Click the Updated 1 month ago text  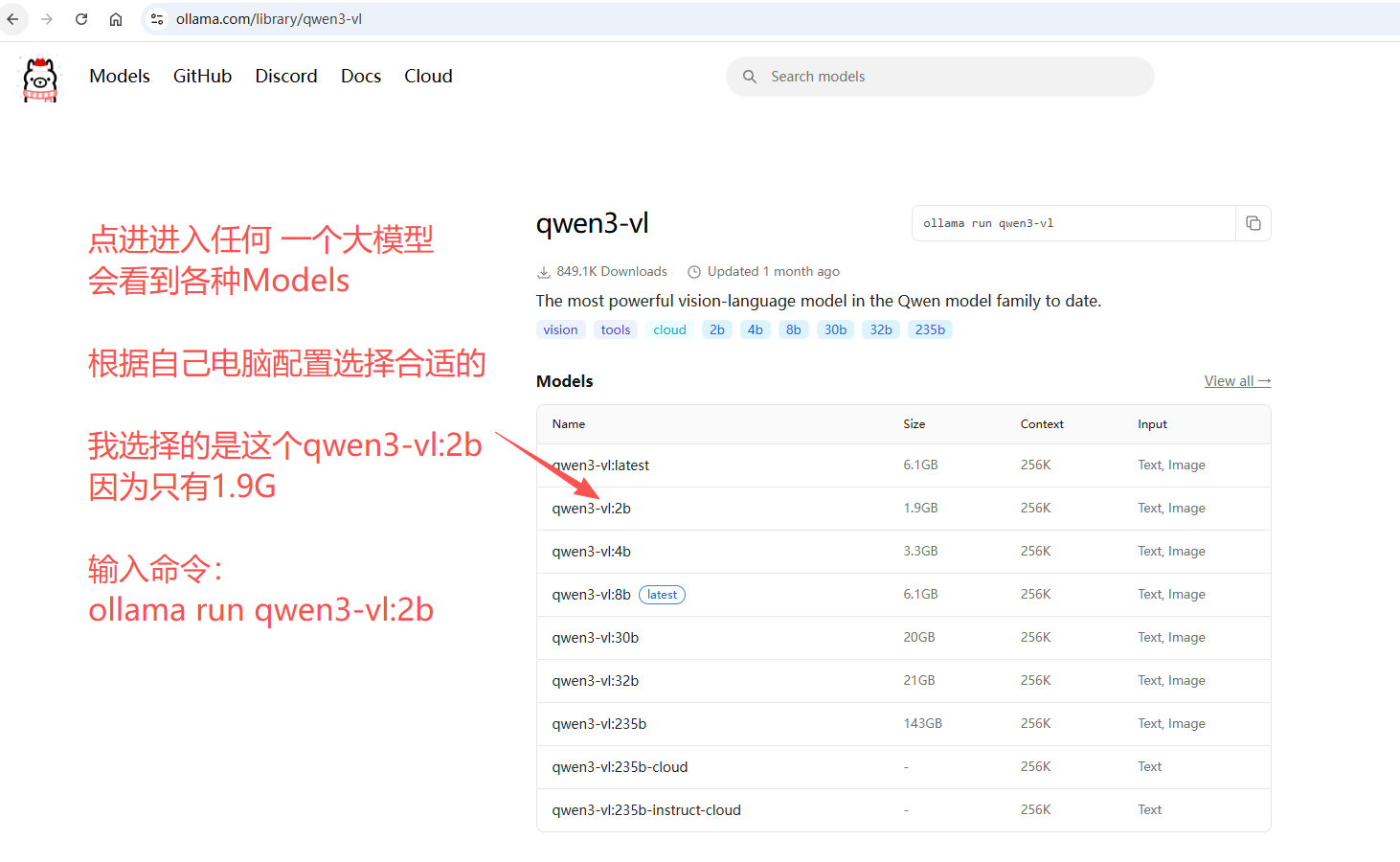tap(774, 272)
